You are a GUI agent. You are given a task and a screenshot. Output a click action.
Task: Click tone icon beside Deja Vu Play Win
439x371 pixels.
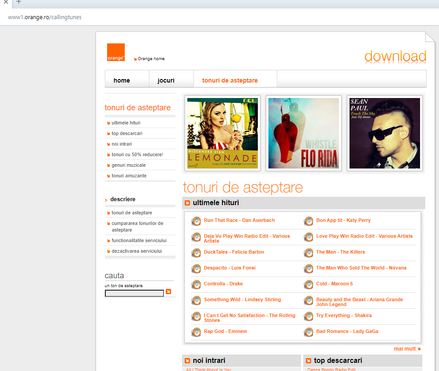coord(196,237)
